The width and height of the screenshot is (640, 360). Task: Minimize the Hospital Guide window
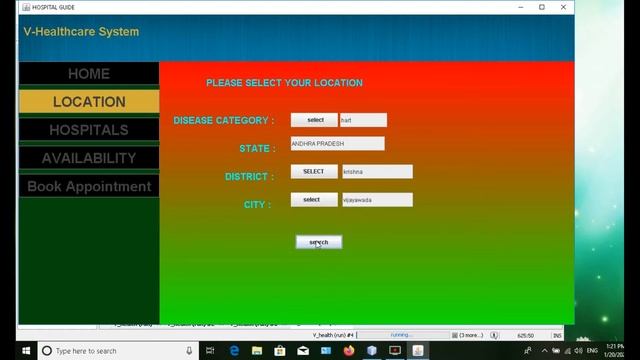[x=520, y=7]
